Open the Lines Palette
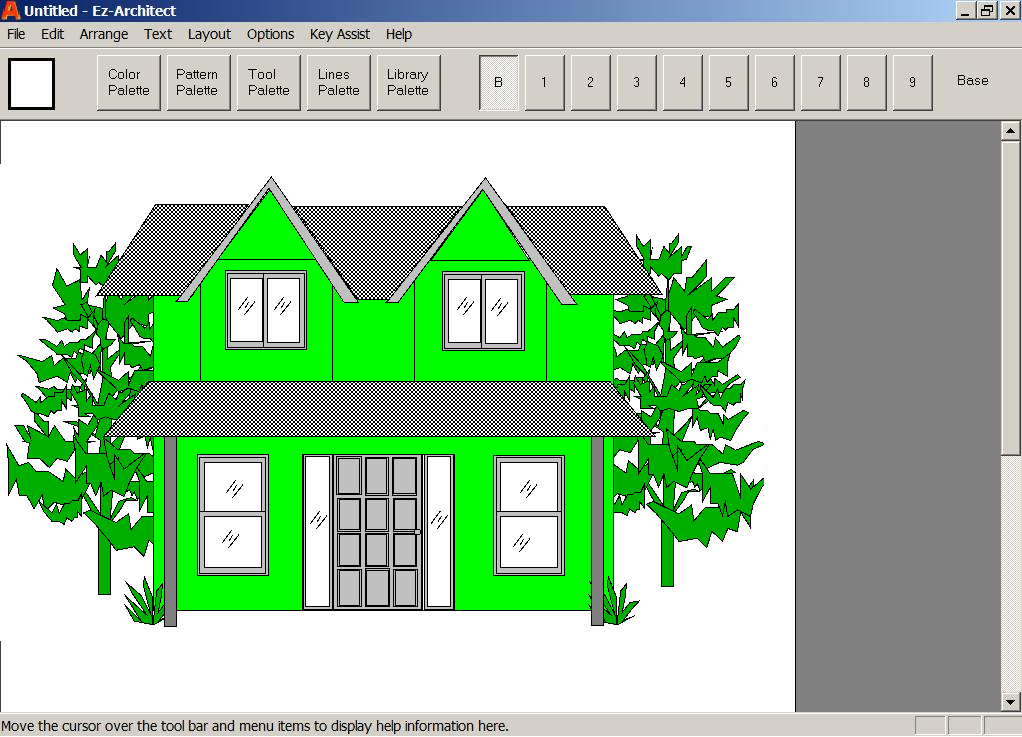The image size is (1022, 737). click(x=338, y=82)
